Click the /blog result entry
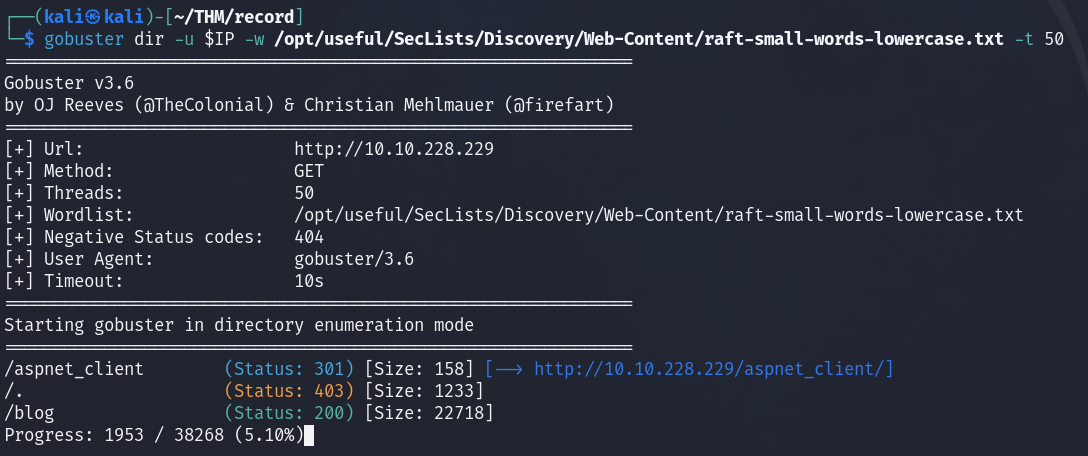Viewport: 1088px width, 456px height. (30, 413)
